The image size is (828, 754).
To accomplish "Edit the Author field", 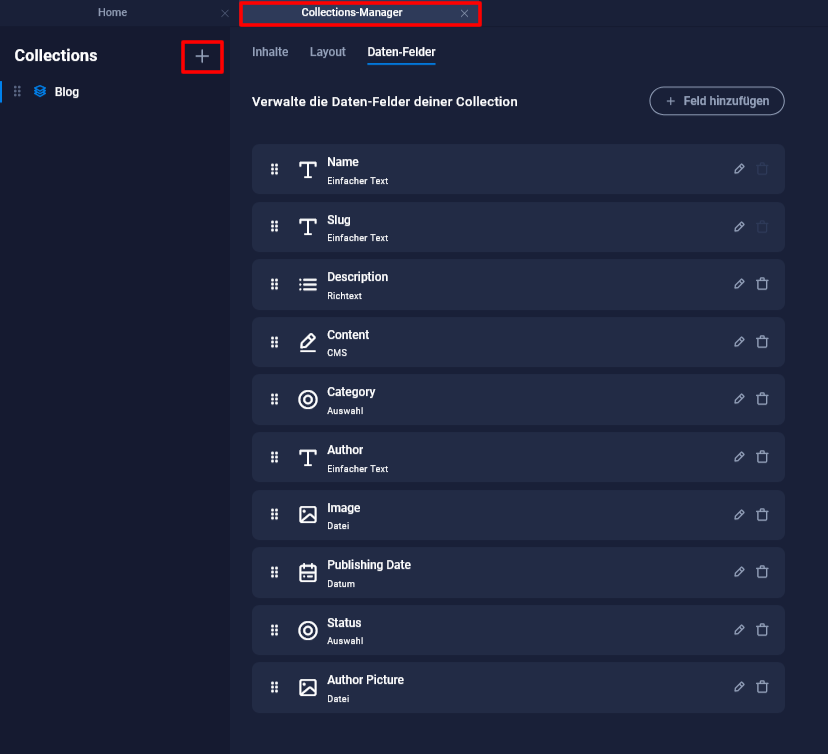I will click(739, 457).
